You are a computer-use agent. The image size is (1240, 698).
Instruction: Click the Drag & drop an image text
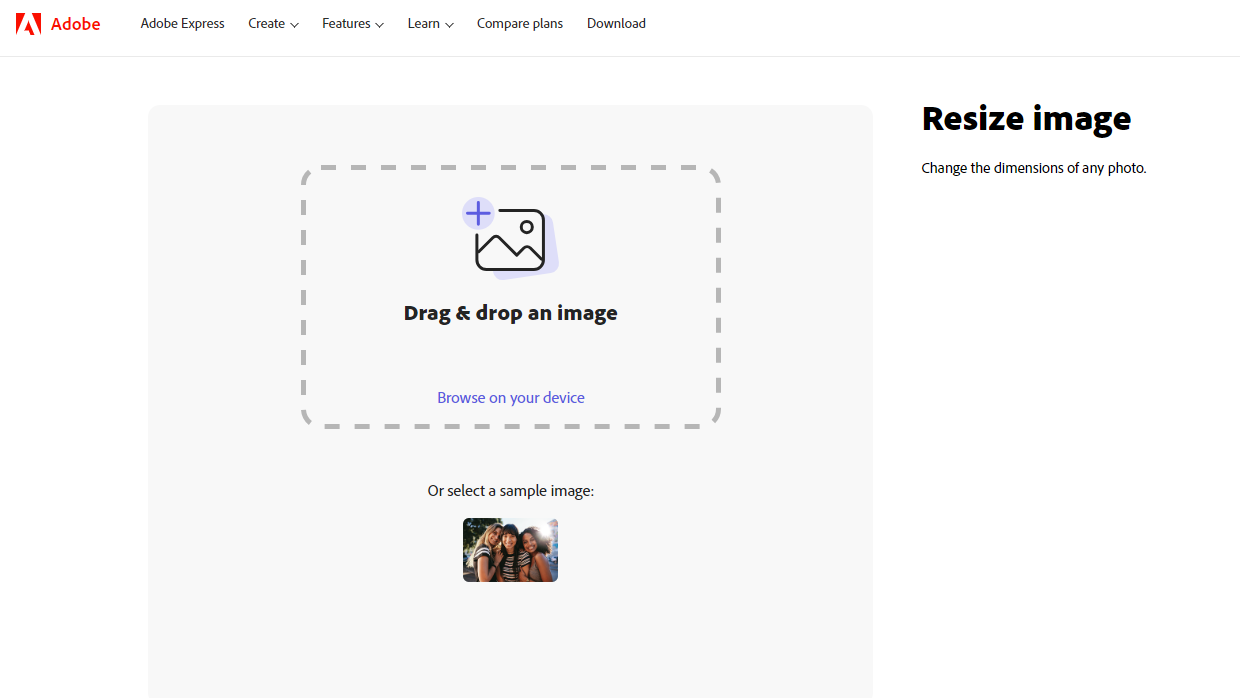[x=510, y=312]
